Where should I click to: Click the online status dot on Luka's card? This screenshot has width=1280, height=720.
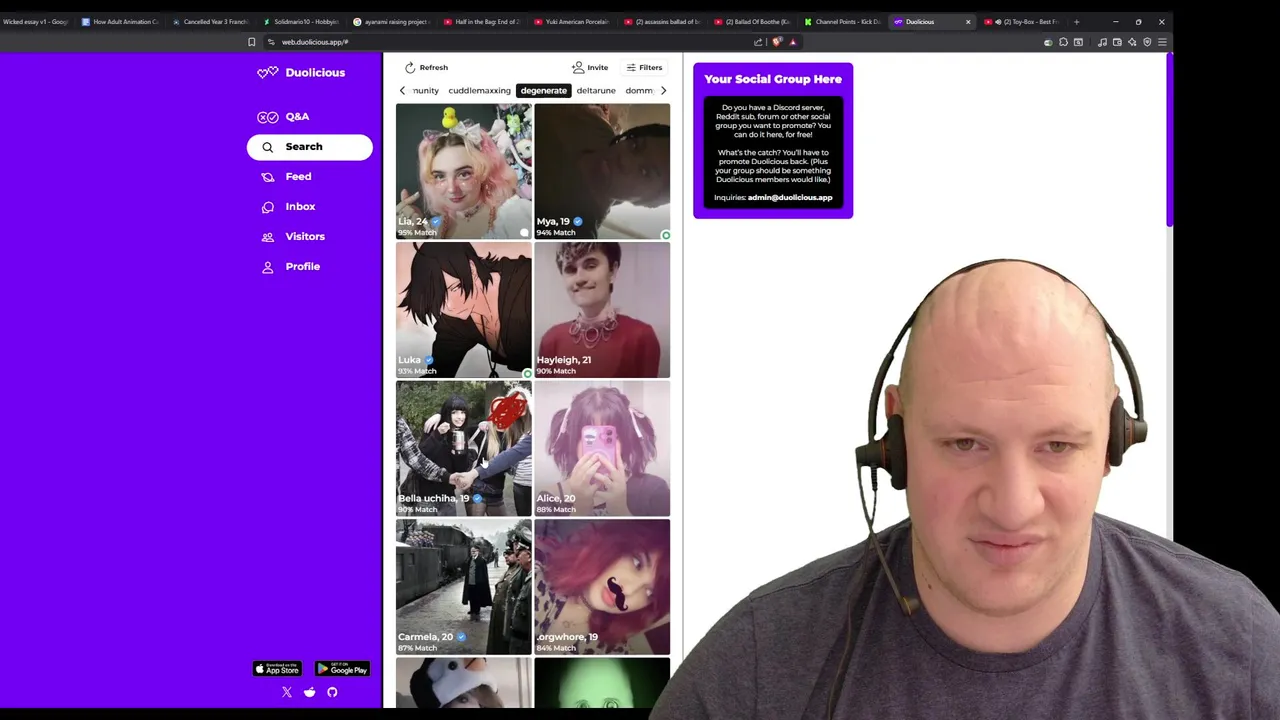pyautogui.click(x=527, y=374)
